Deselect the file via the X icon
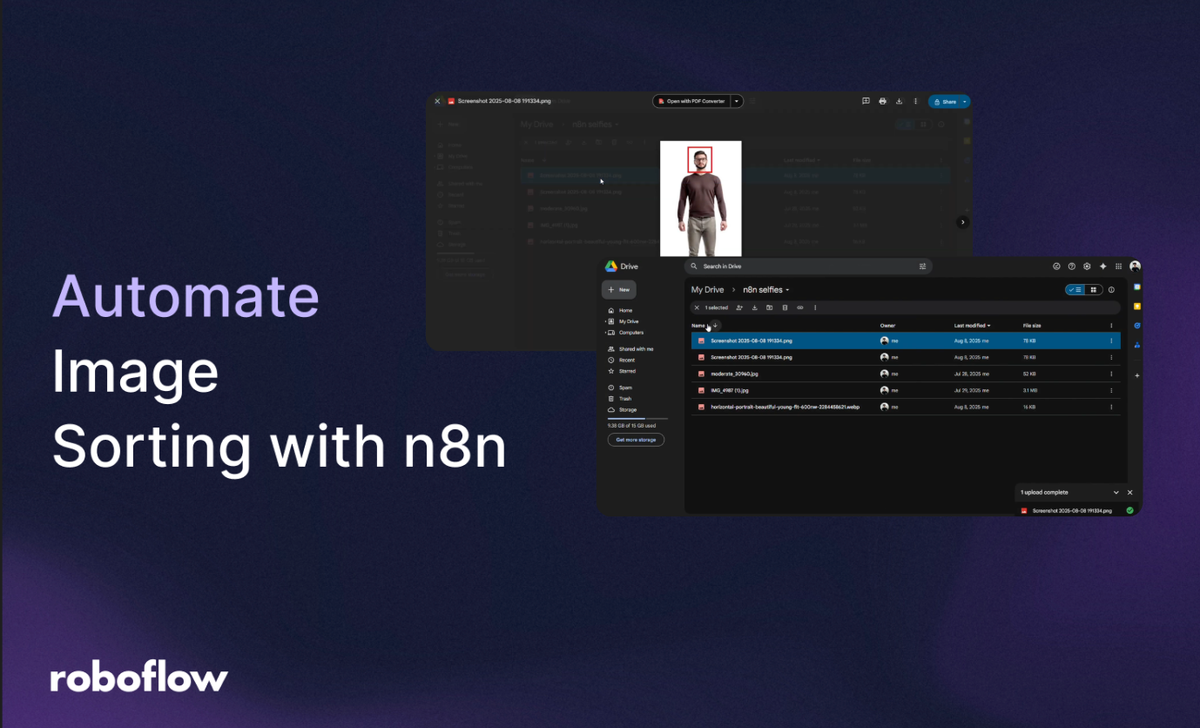This screenshot has width=1200, height=728. pos(697,307)
